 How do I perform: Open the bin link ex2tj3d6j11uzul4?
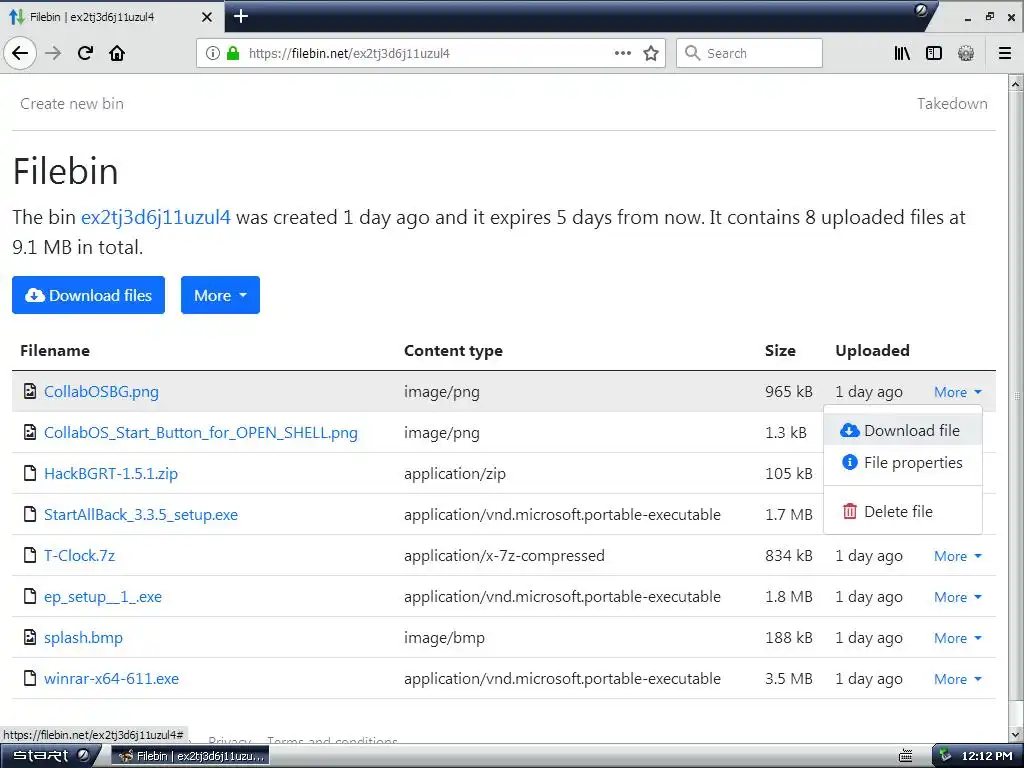pos(155,217)
